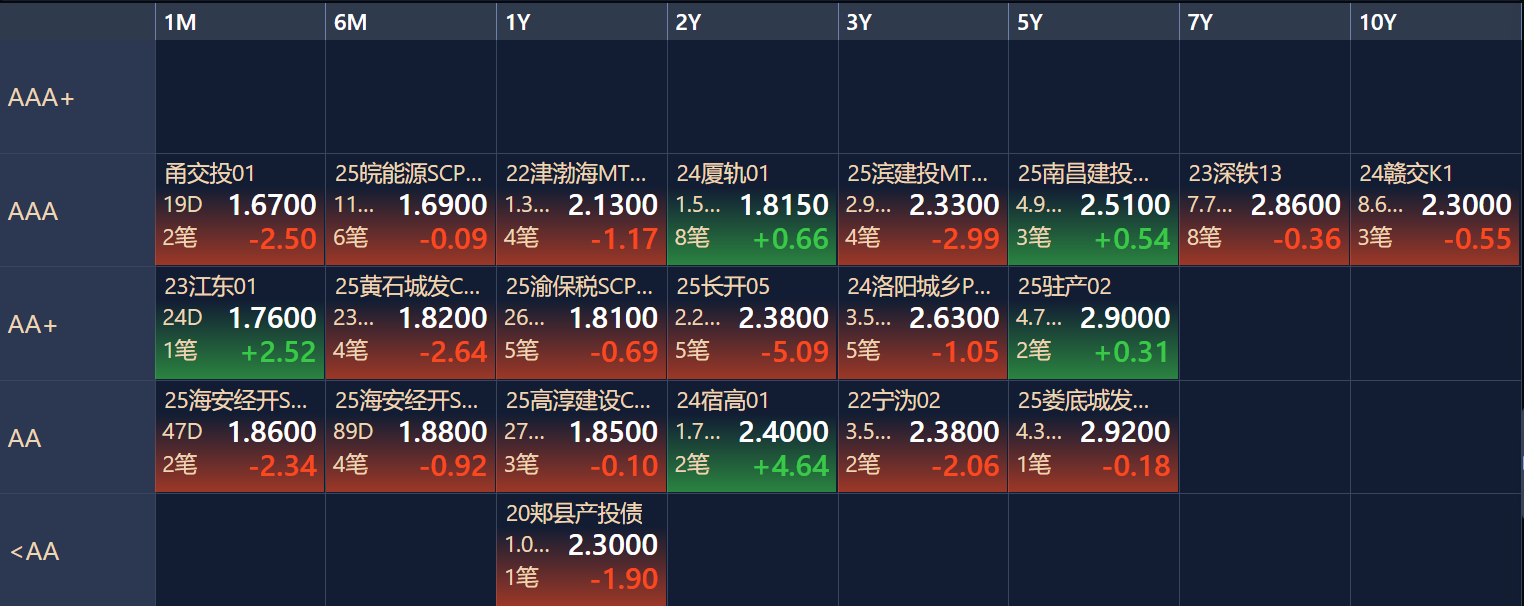Click the +4.64 change value

tap(792, 467)
